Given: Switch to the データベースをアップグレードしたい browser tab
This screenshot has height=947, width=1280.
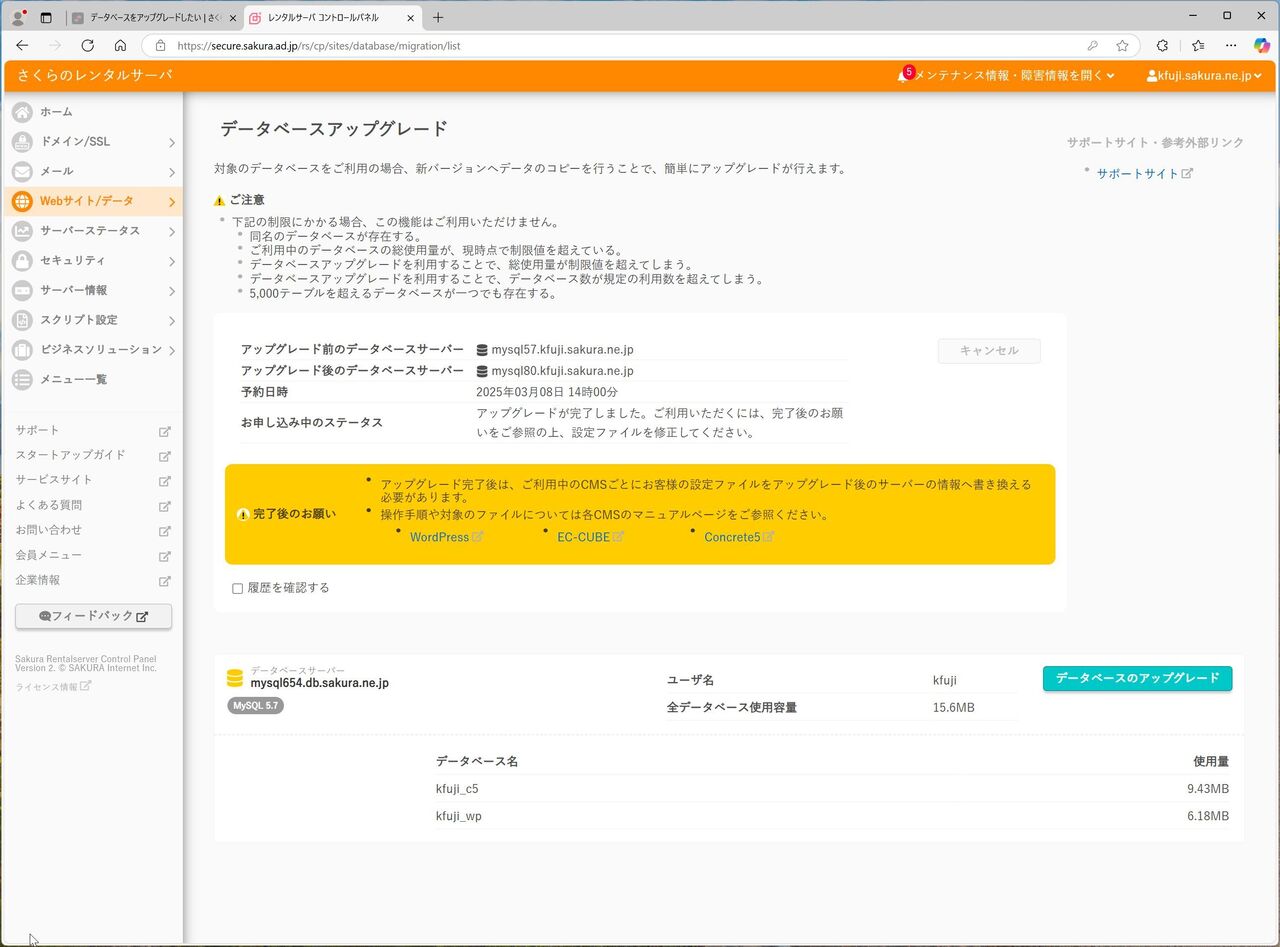Looking at the screenshot, I should [x=153, y=17].
